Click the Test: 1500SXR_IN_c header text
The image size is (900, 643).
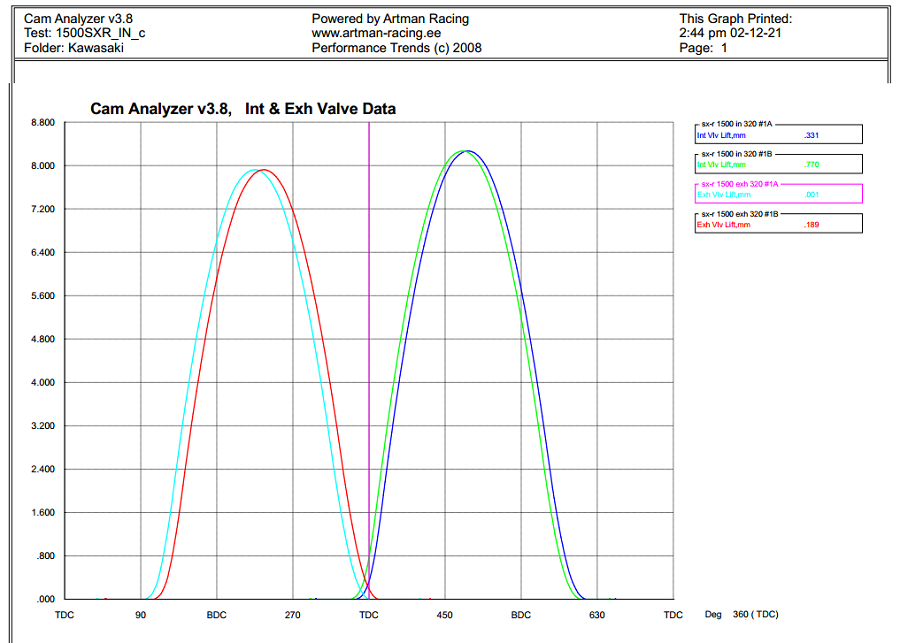pyautogui.click(x=77, y=33)
